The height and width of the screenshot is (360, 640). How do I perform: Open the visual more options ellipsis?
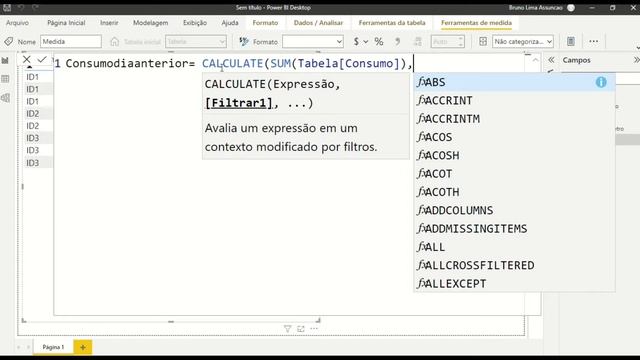(x=314, y=329)
